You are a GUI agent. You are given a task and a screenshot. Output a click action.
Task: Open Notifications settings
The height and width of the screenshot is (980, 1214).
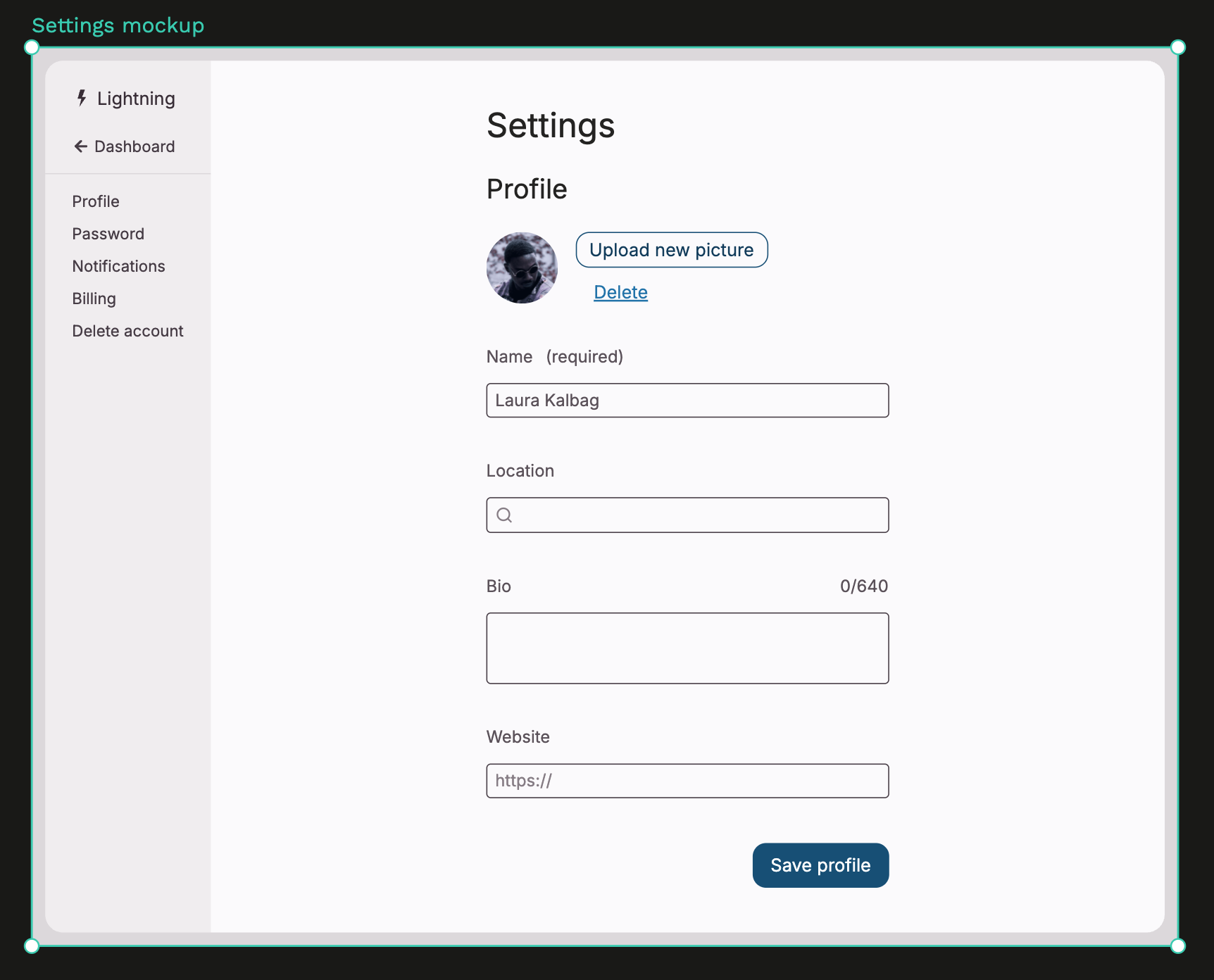(118, 266)
